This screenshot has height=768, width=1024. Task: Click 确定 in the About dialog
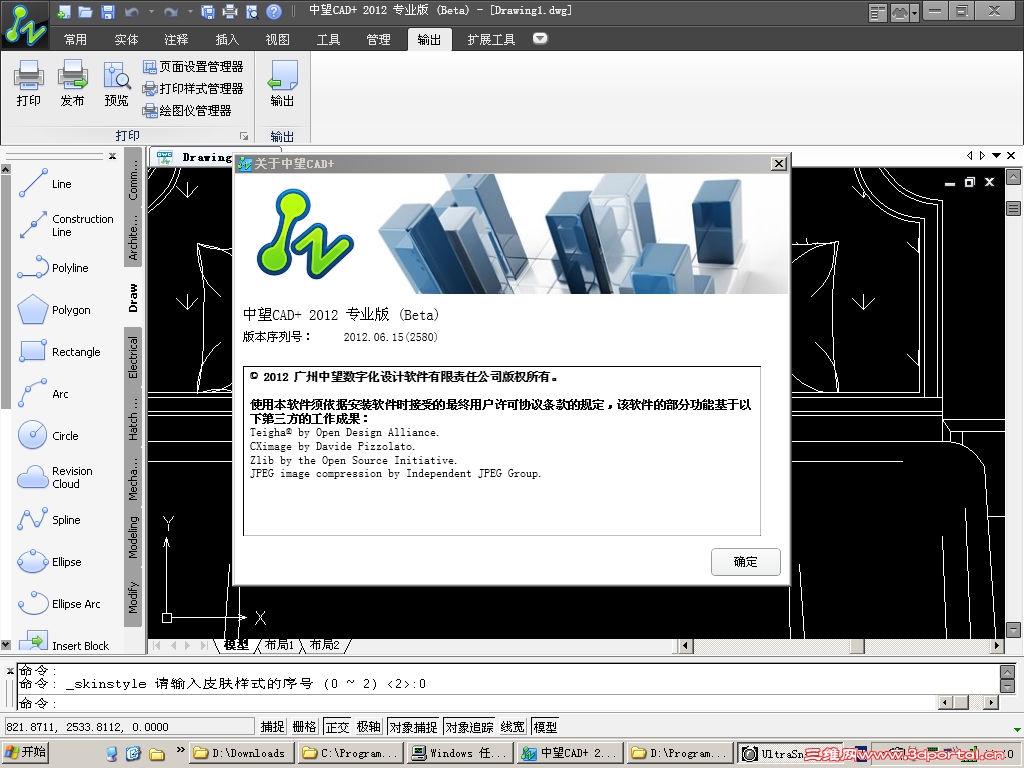tap(745, 562)
